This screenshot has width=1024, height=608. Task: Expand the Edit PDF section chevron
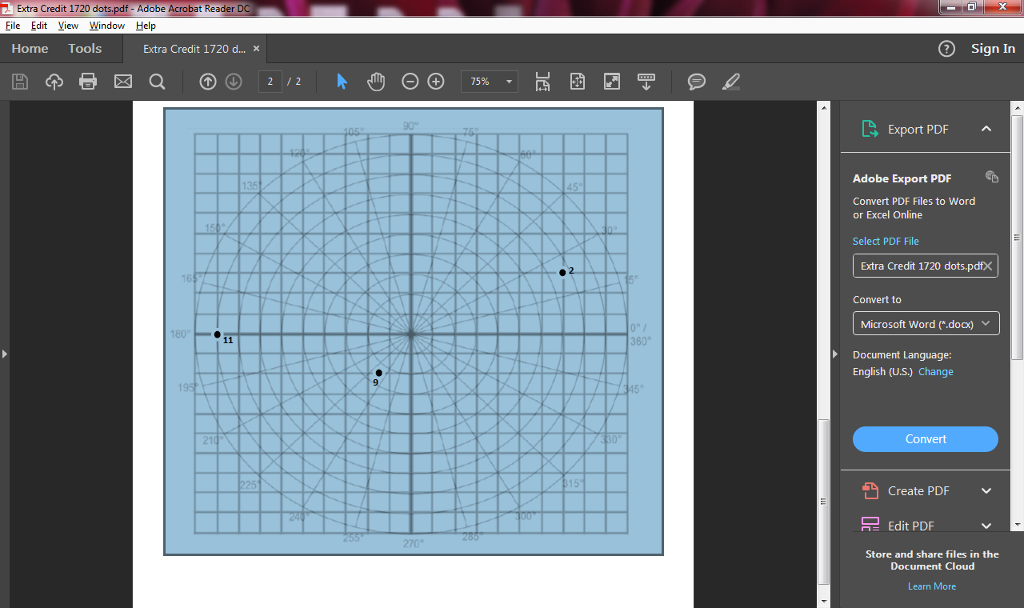pos(986,525)
